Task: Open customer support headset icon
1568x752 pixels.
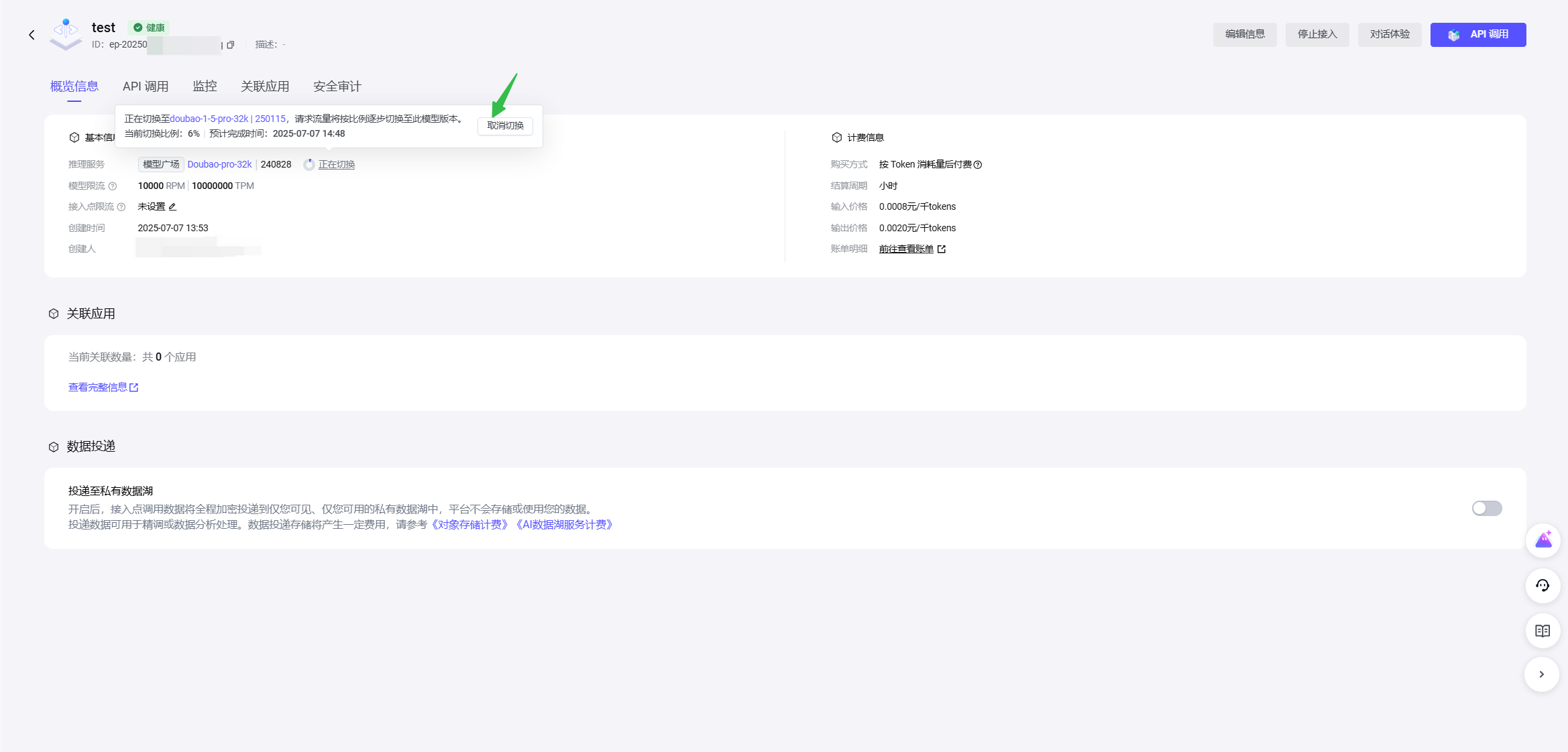Action: (1543, 586)
